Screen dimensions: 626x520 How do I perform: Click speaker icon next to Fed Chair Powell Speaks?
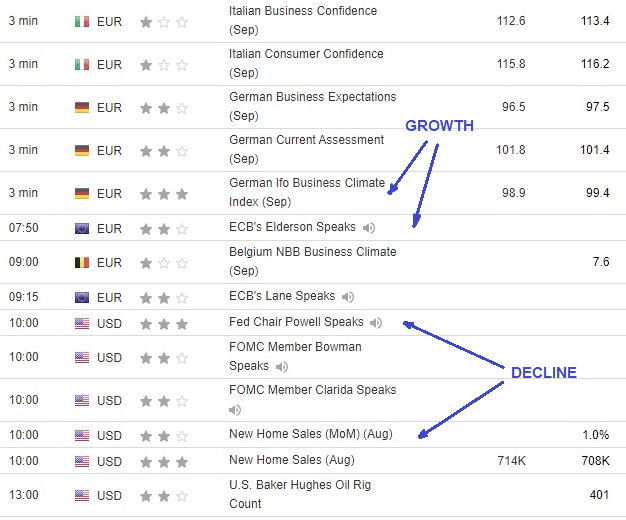click(x=376, y=323)
